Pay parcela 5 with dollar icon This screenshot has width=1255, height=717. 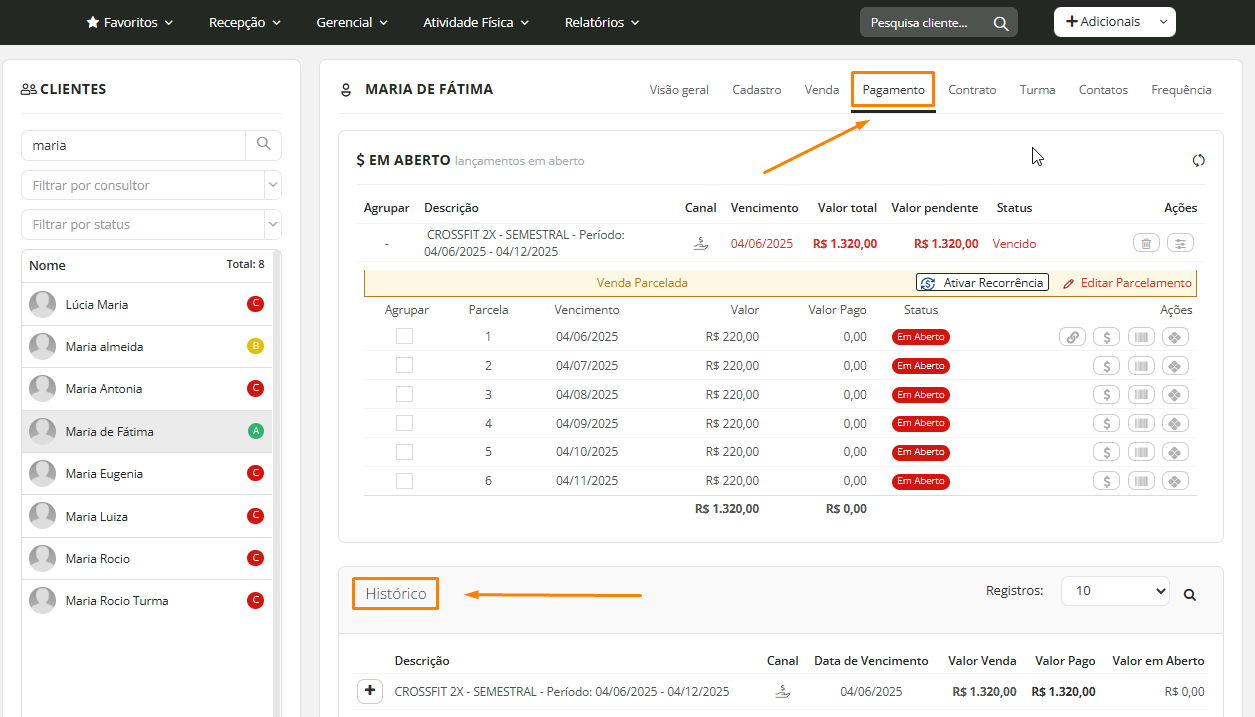click(x=1106, y=452)
